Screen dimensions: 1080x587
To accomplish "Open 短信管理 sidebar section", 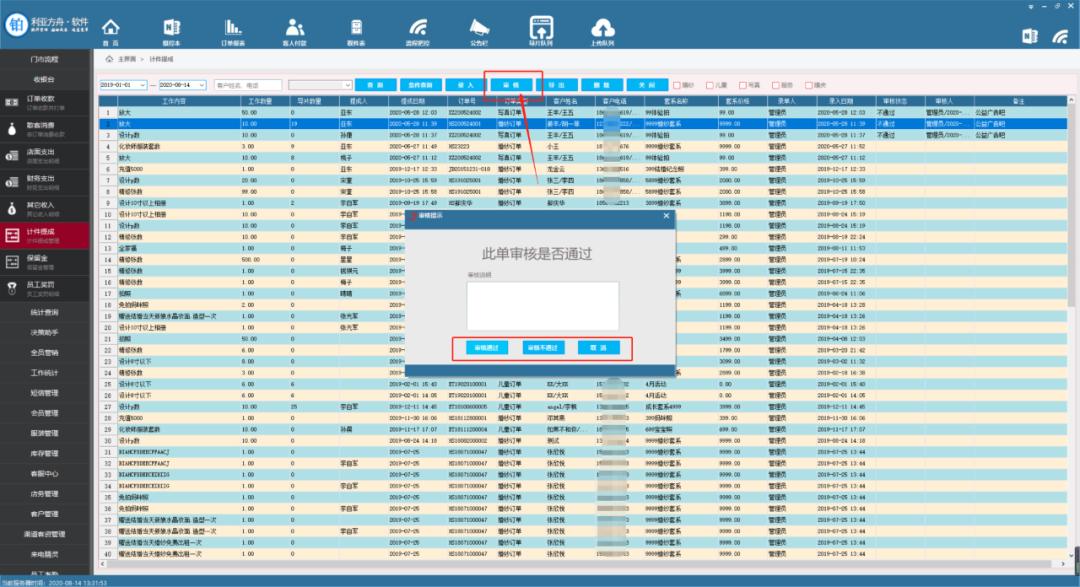I will (45, 393).
